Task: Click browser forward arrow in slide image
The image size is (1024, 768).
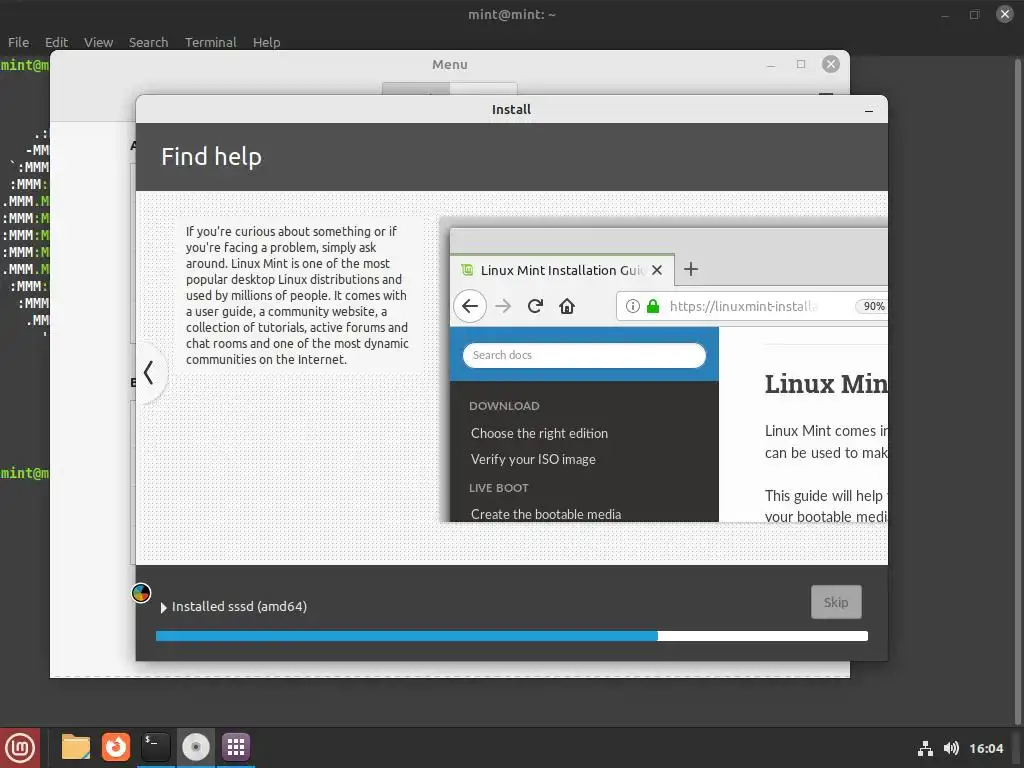Action: [x=503, y=306]
